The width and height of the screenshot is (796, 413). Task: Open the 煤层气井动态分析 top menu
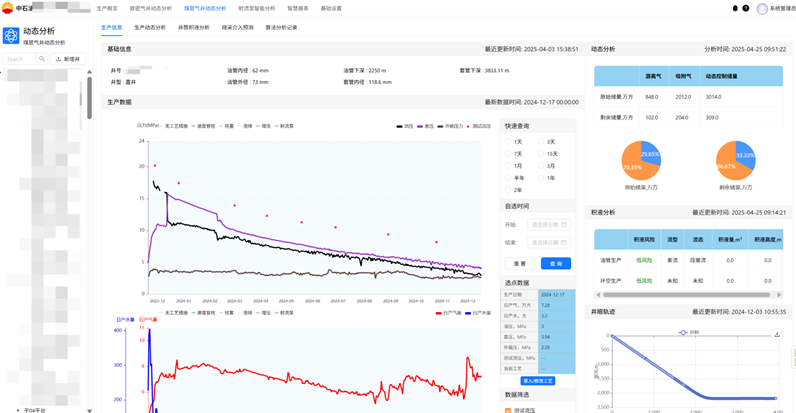[205, 9]
